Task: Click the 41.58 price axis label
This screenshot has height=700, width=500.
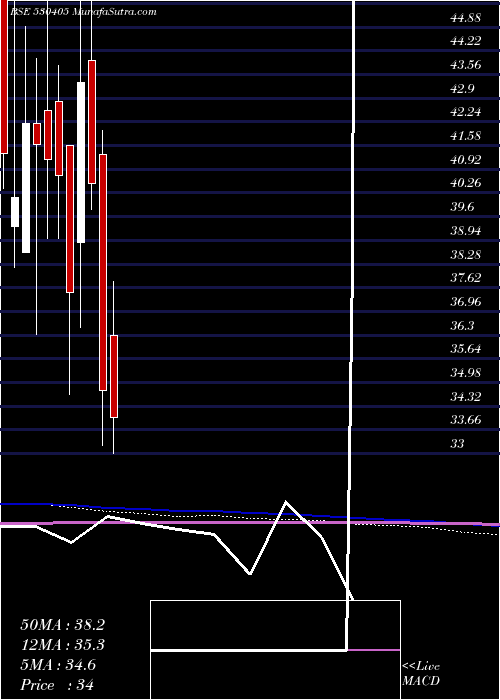Action: (x=466, y=136)
